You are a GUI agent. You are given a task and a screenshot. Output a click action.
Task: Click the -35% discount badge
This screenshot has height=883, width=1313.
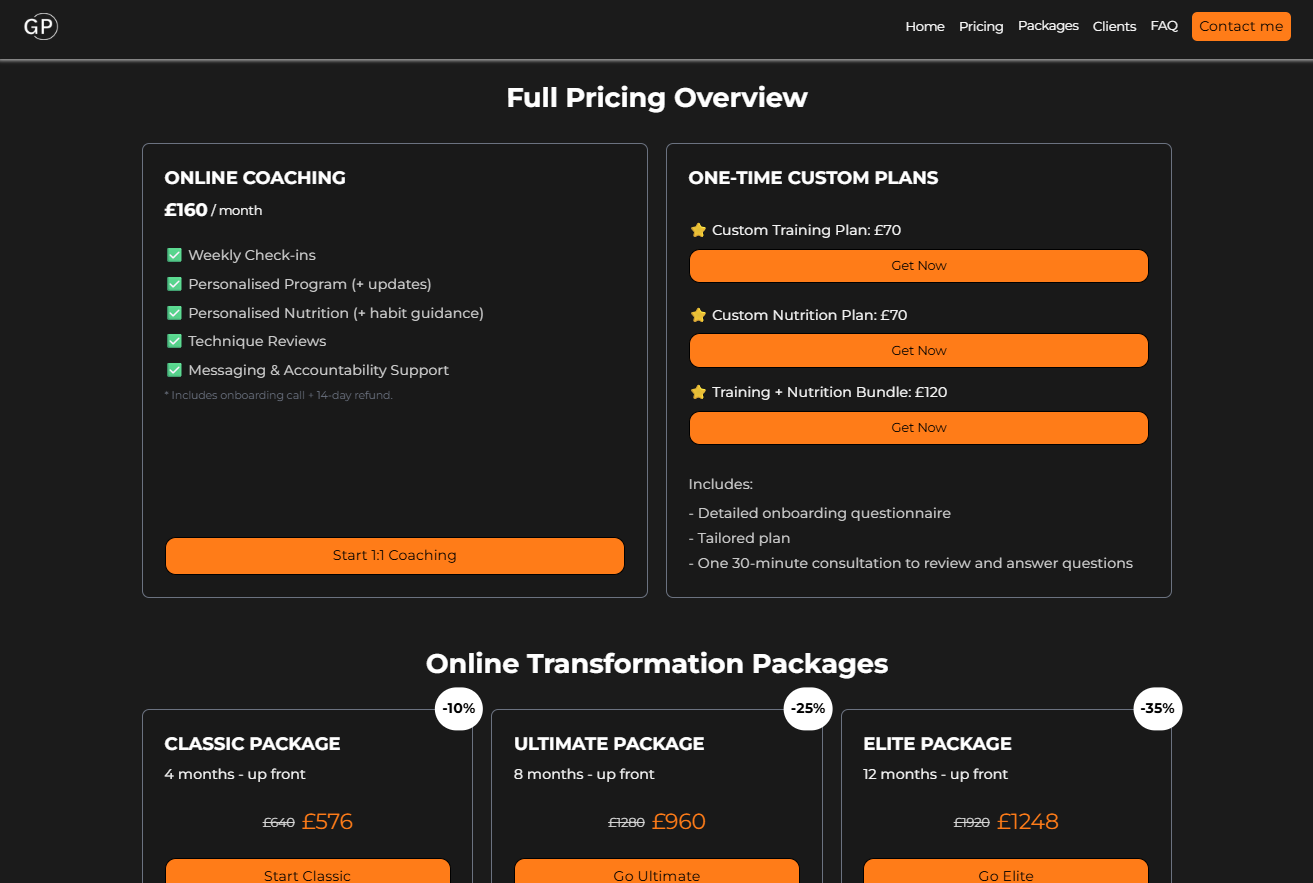(x=1157, y=709)
